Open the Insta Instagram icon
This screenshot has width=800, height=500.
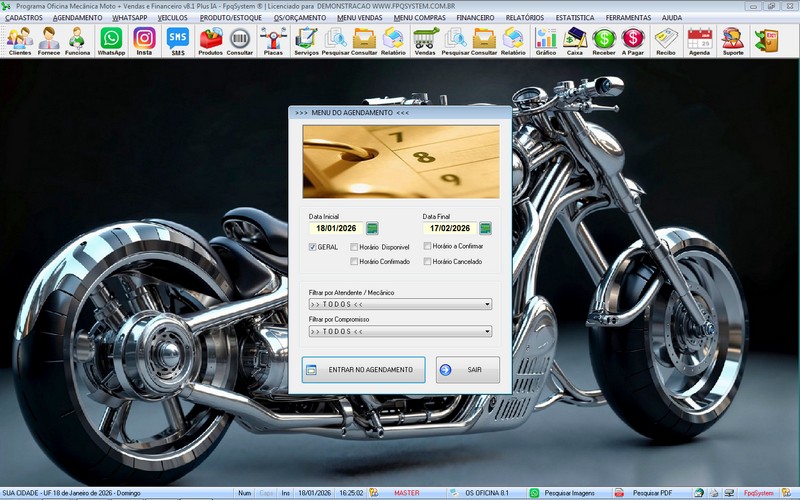pos(144,41)
